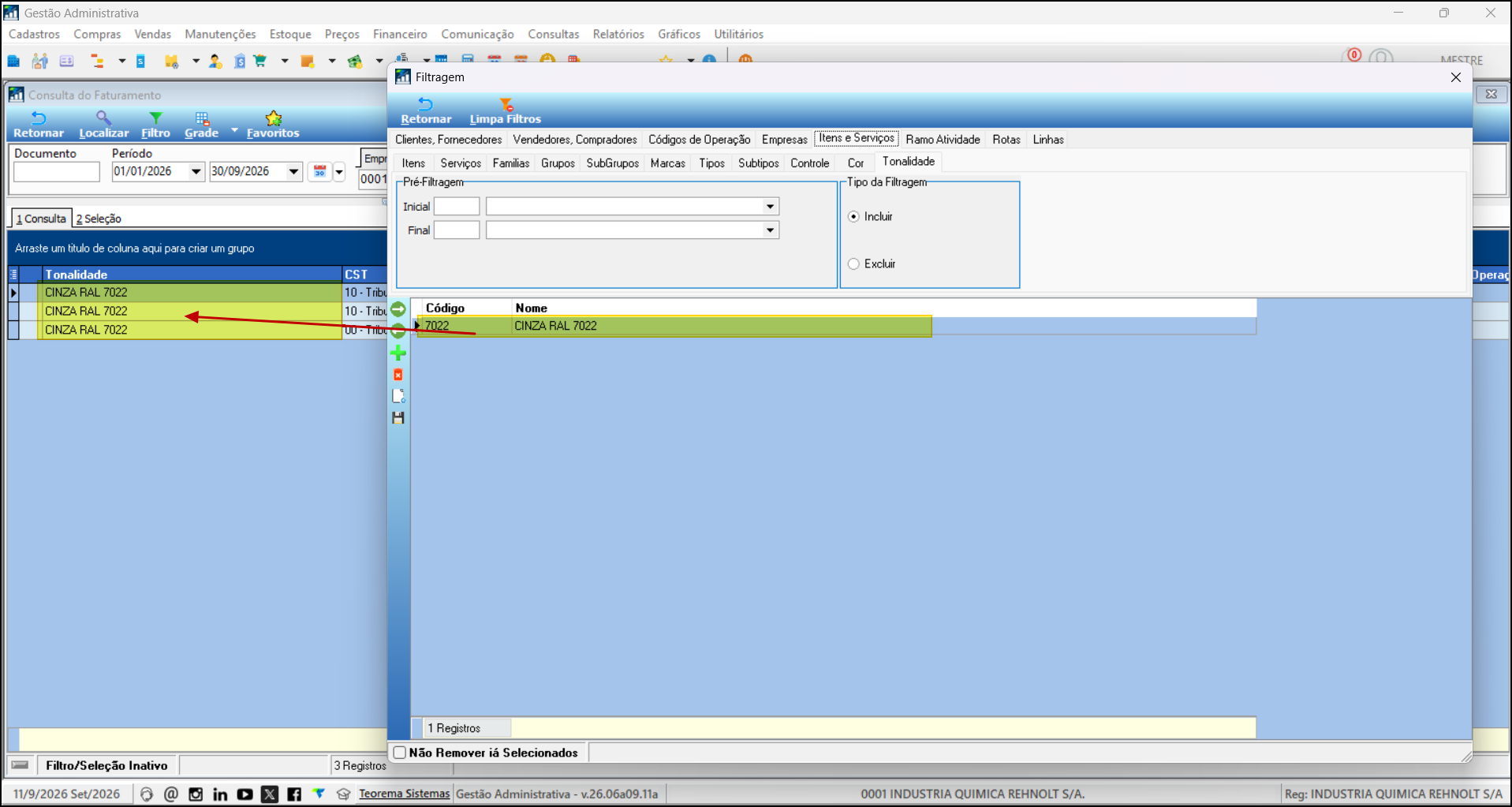This screenshot has height=807, width=1512.
Task: Switch to the Clientes, Fornecedores tab
Action: point(448,140)
